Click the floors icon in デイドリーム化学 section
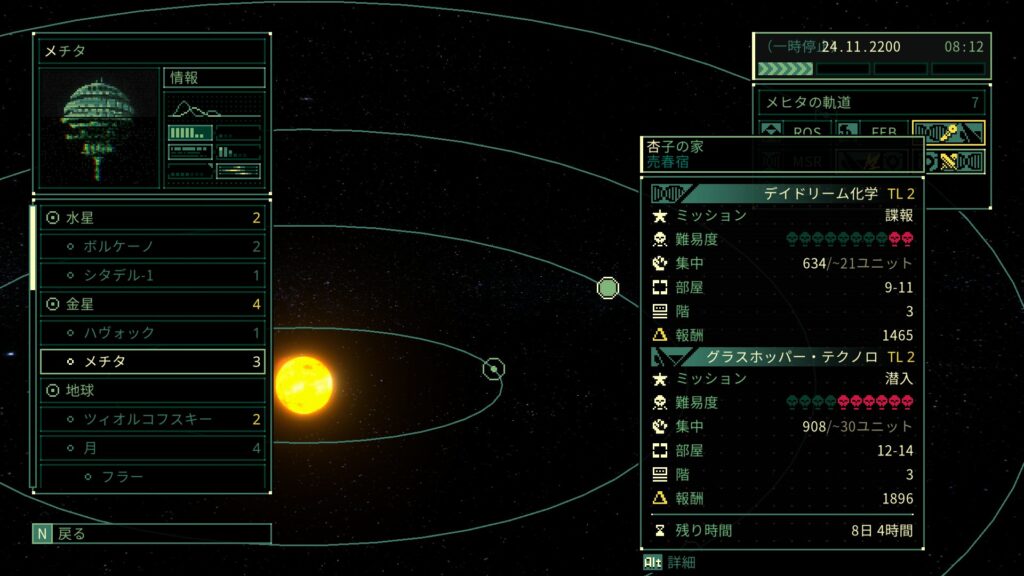1024x576 pixels. coord(660,312)
